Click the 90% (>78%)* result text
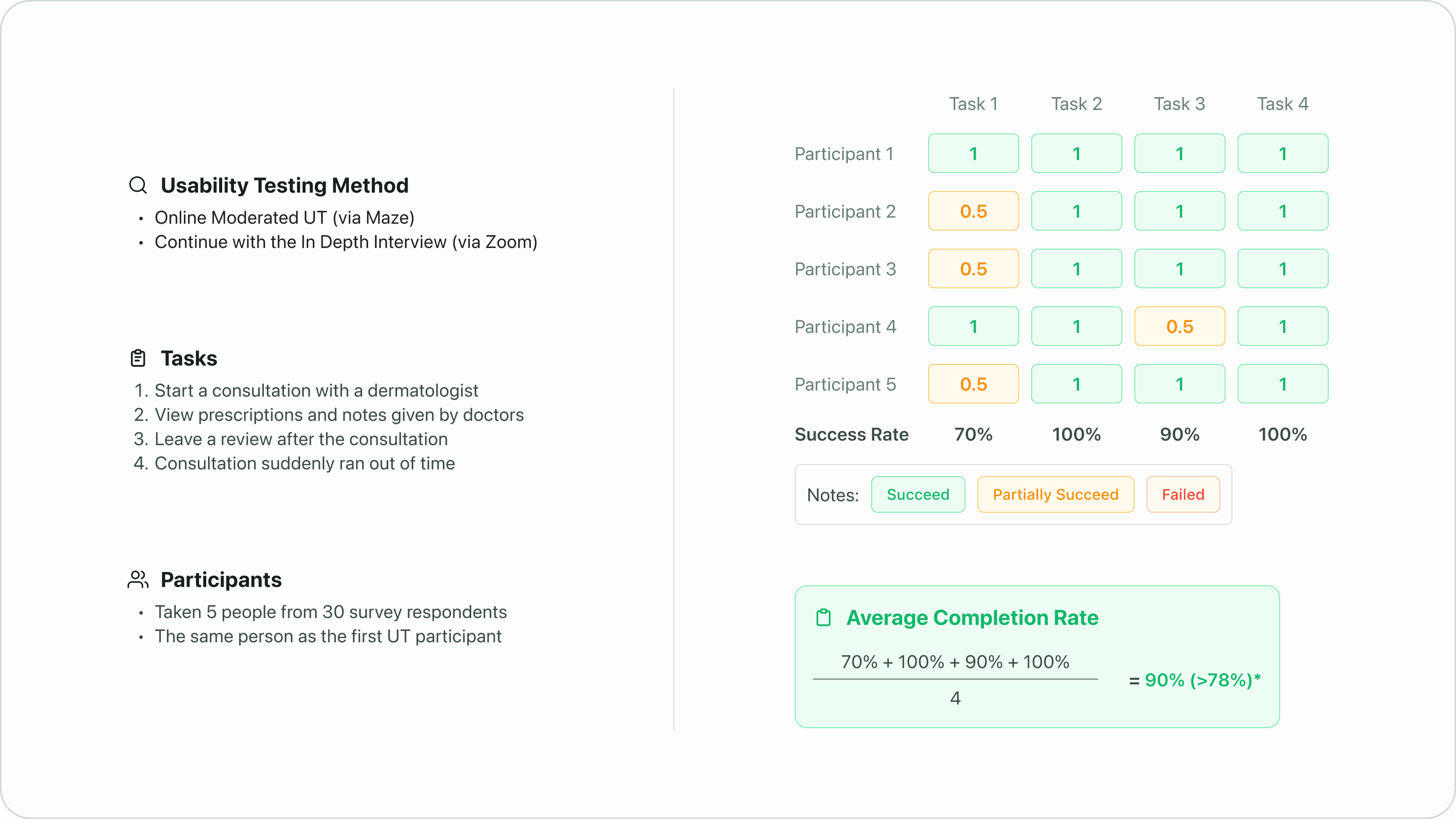Viewport: 1456px width, 819px height. click(1203, 680)
